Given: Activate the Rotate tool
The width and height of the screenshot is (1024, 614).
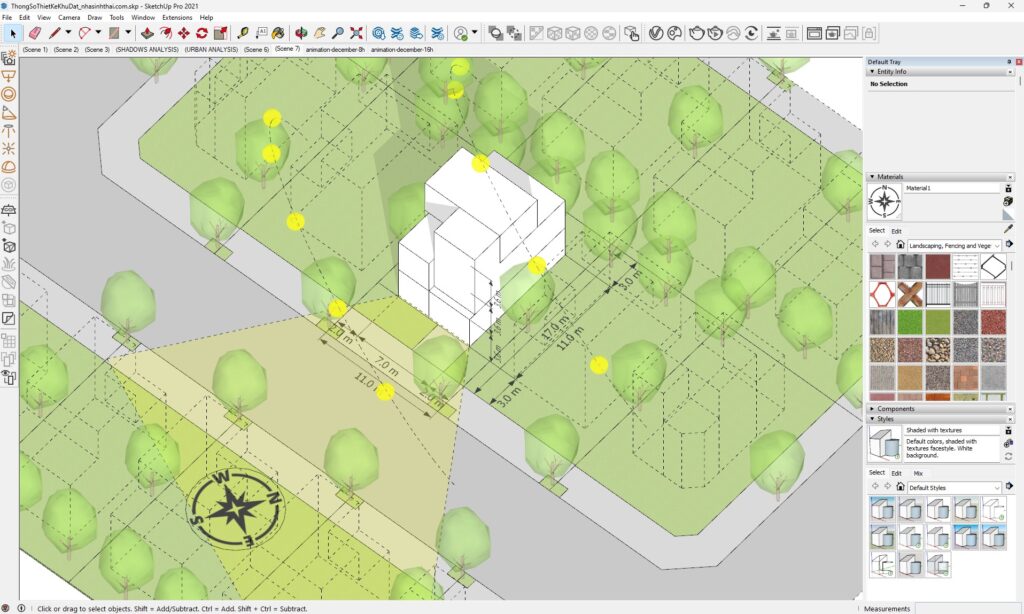Looking at the screenshot, I should click(x=203, y=33).
